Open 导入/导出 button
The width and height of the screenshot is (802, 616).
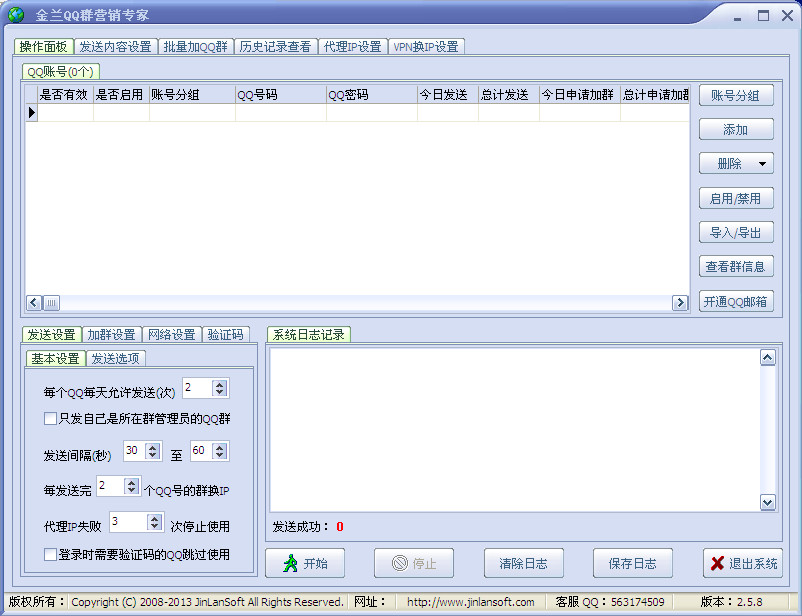(x=736, y=232)
